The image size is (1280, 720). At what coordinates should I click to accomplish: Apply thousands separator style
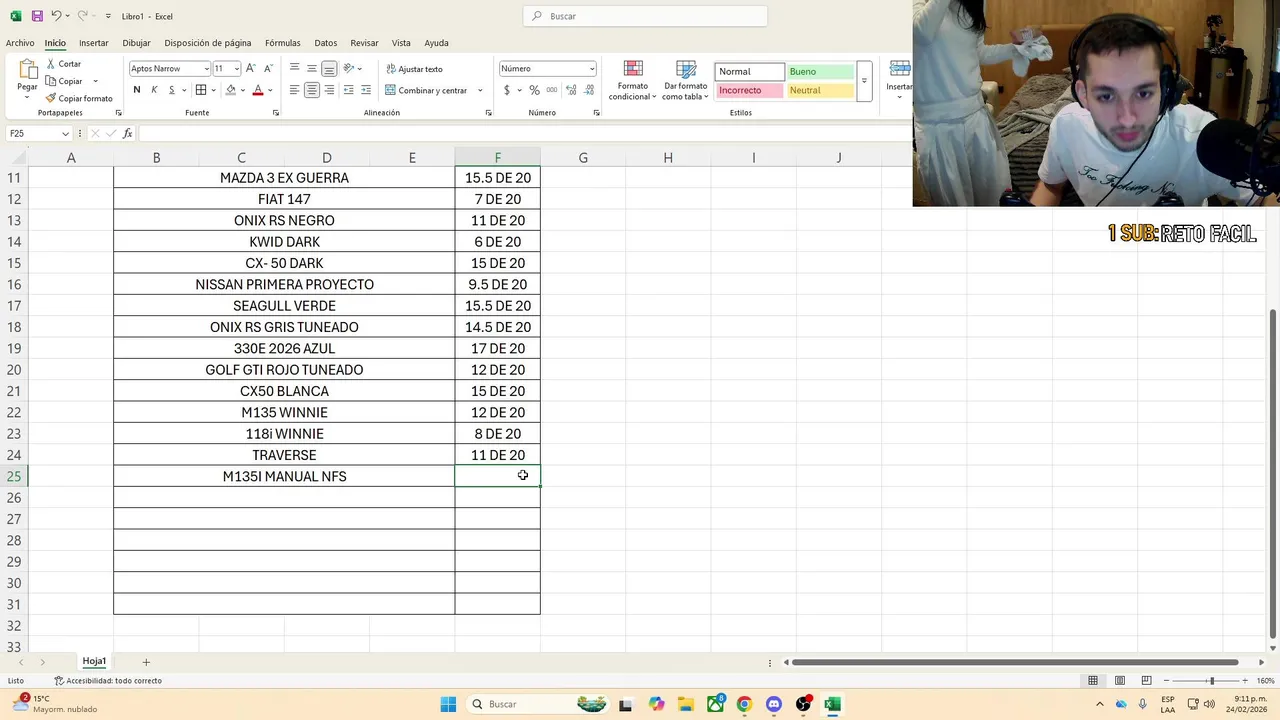[x=552, y=90]
